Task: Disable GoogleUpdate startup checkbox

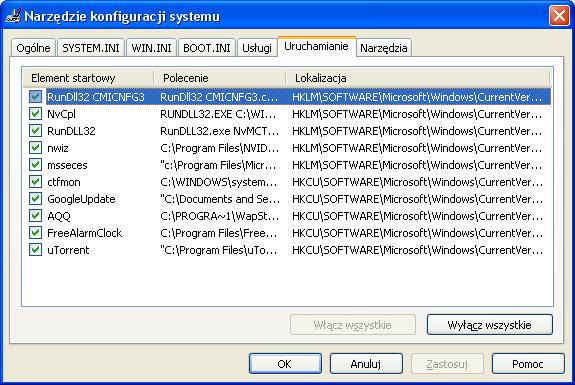Action: click(35, 199)
